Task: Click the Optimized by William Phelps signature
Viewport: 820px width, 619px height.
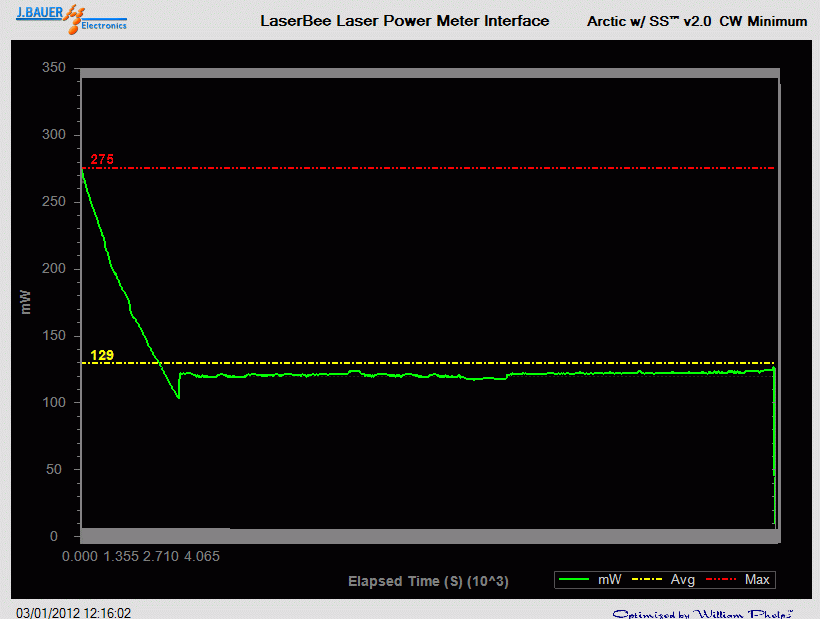Action: (703, 612)
